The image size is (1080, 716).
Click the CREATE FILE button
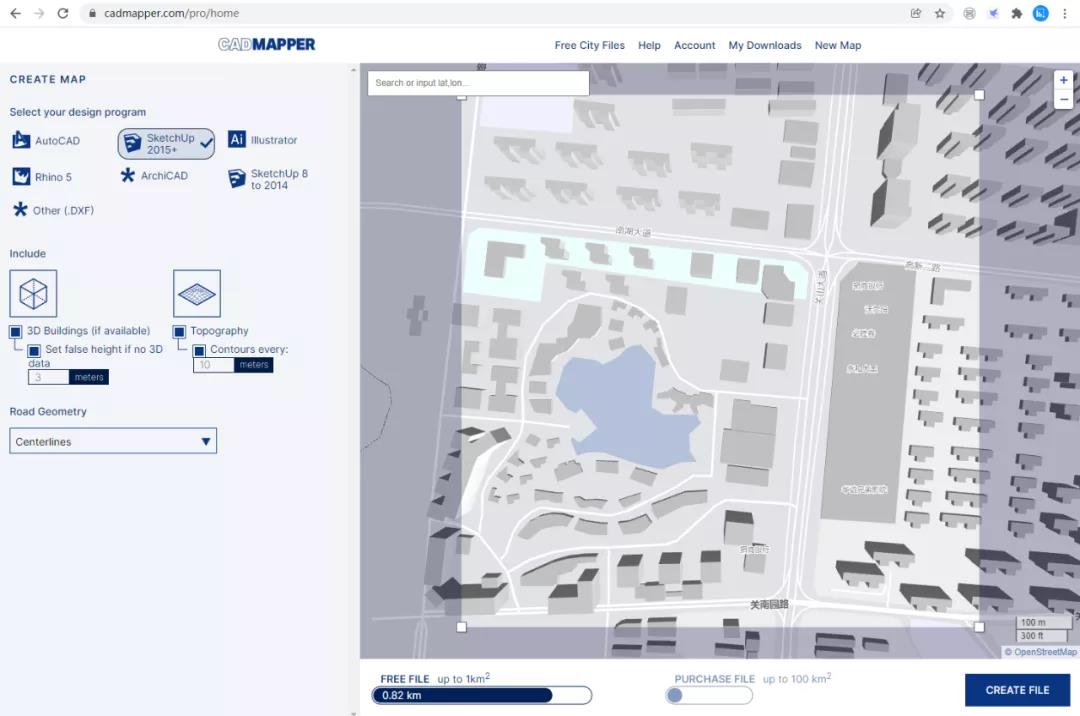(1017, 690)
